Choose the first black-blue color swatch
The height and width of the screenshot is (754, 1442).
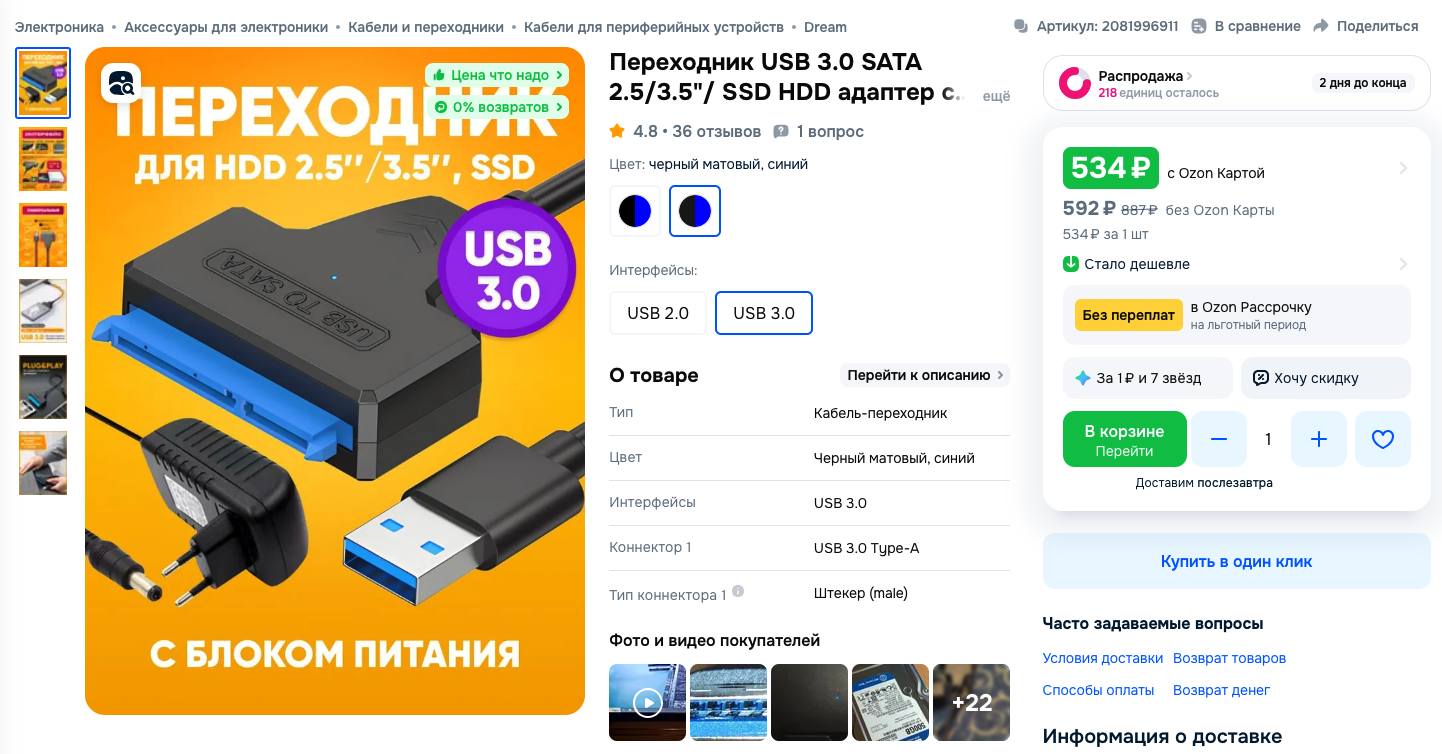tap(635, 211)
